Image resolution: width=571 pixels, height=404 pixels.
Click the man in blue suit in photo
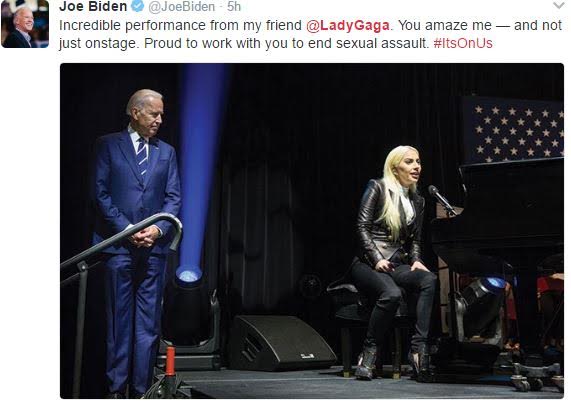[x=136, y=240]
